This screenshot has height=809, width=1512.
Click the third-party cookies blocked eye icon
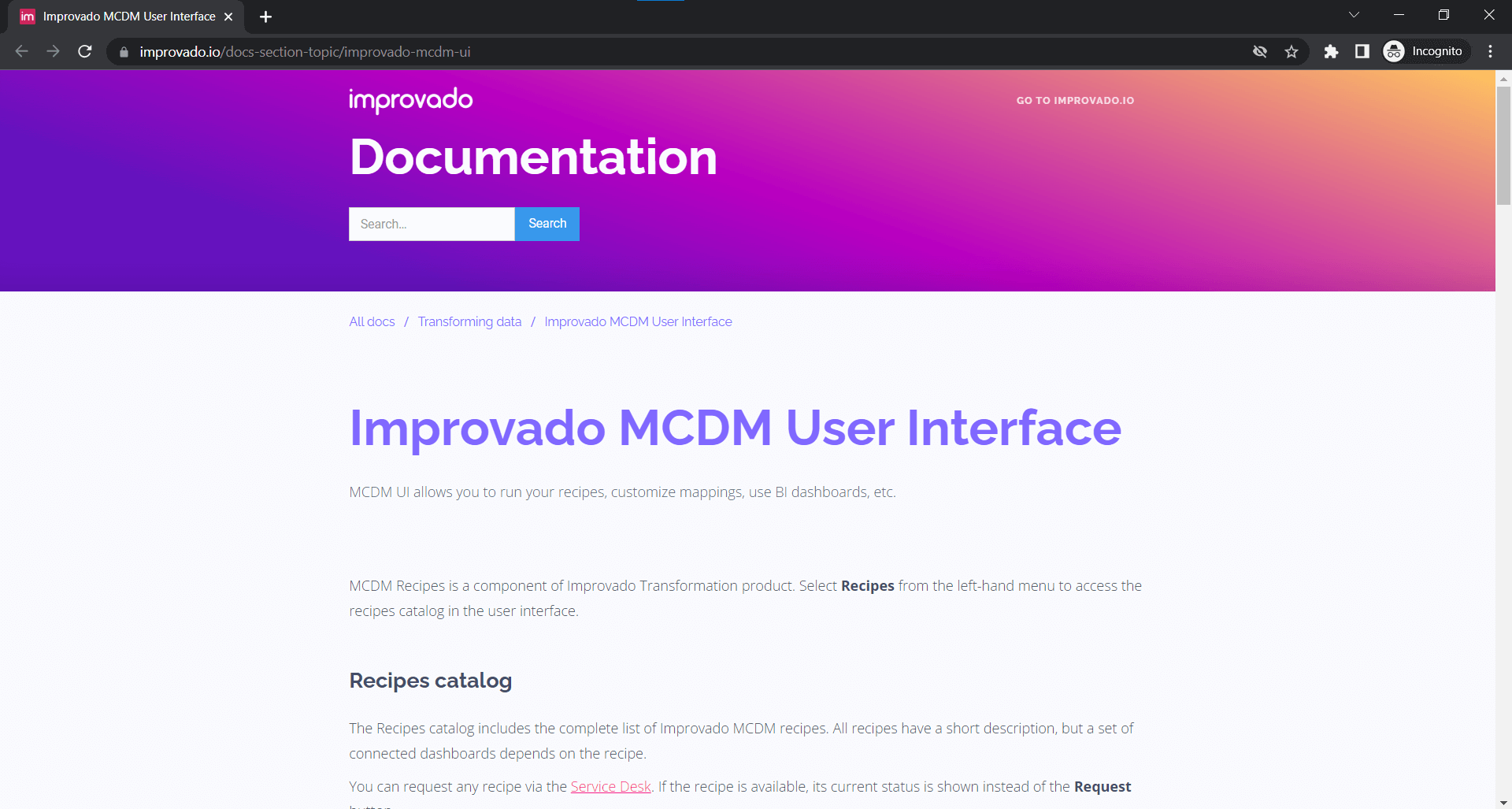[1260, 51]
